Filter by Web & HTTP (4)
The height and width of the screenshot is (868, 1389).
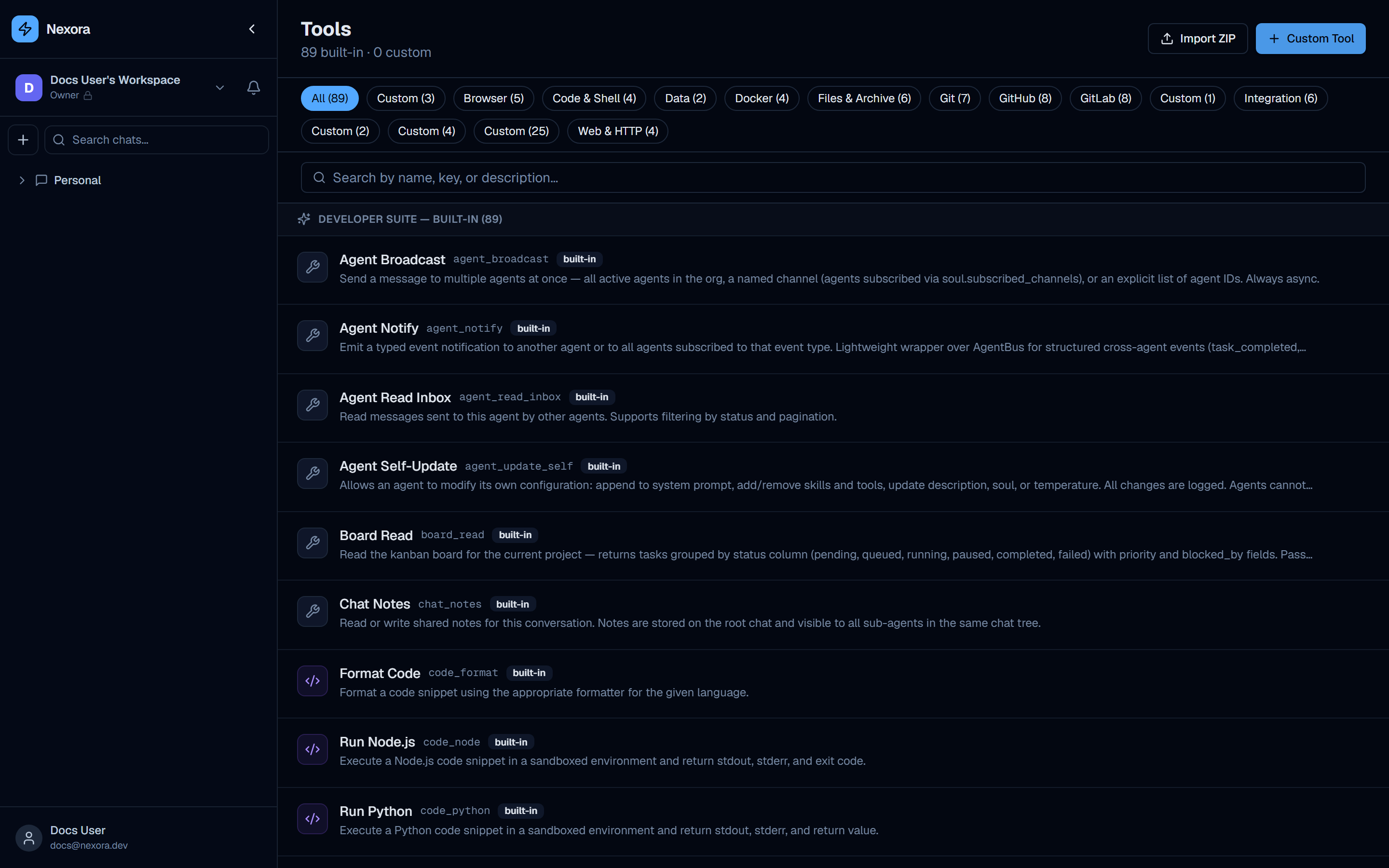point(618,131)
